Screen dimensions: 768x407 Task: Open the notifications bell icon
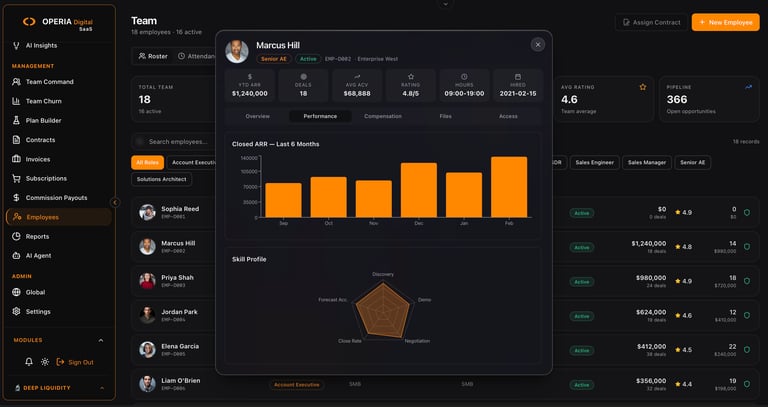(29, 362)
